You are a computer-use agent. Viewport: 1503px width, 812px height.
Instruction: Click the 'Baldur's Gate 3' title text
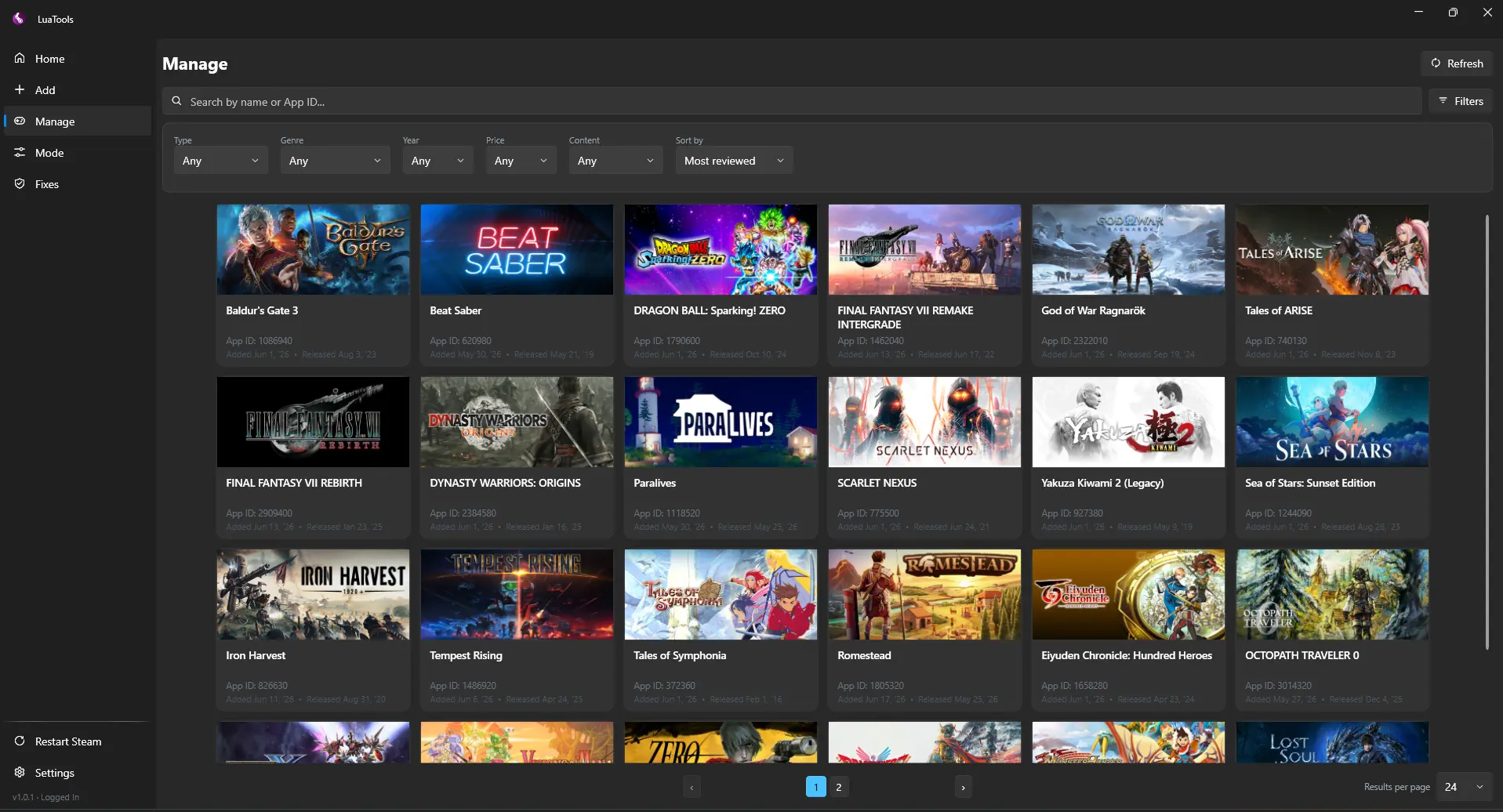tap(262, 310)
